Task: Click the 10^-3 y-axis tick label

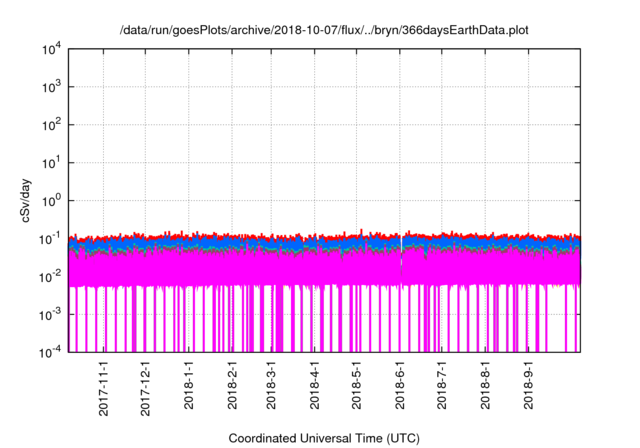Action: click(x=50, y=315)
